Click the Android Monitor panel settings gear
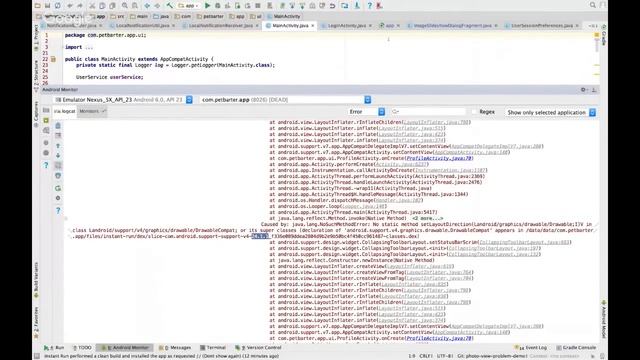 pyautogui.click(x=583, y=89)
